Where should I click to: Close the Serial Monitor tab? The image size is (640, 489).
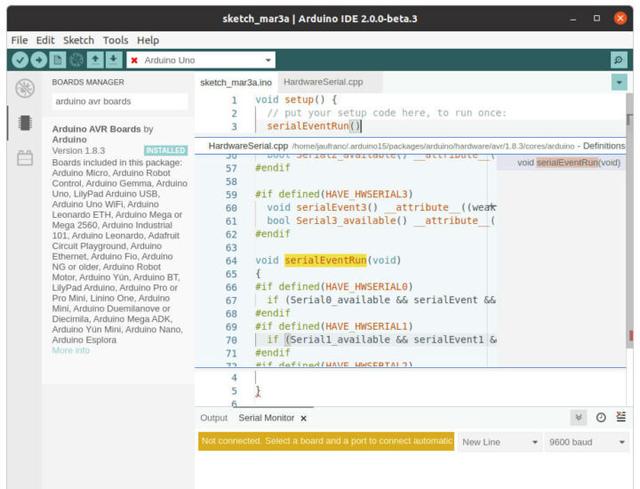(303, 418)
